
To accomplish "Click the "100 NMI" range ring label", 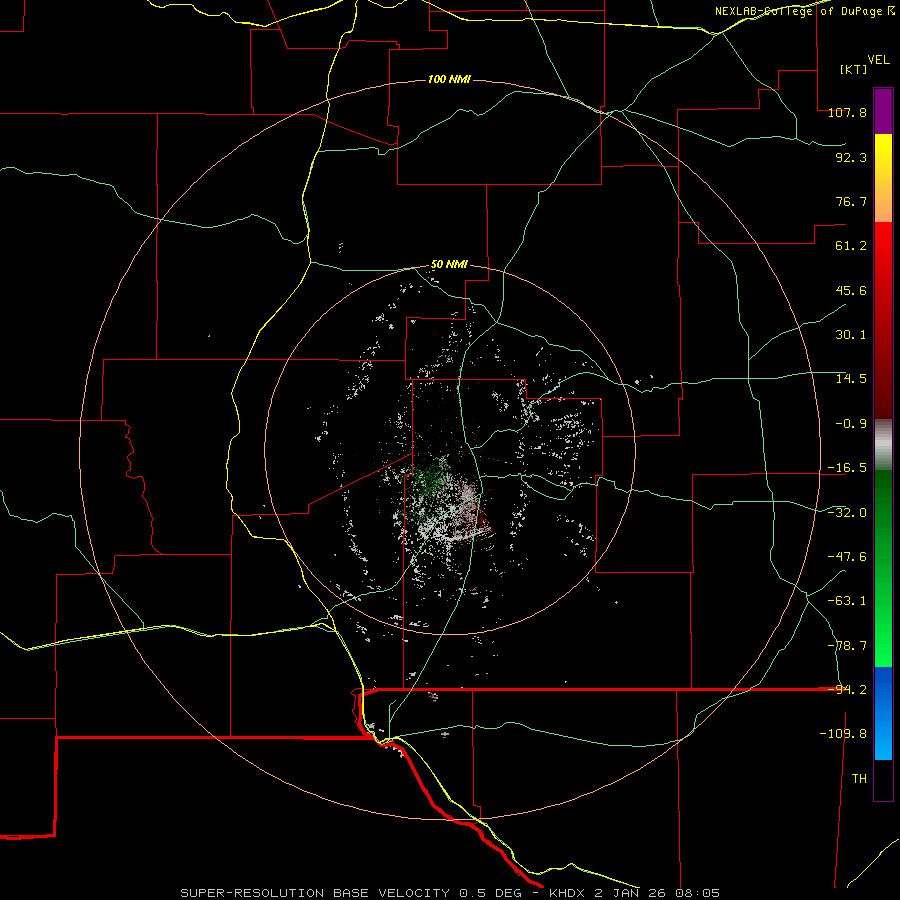I will [x=449, y=79].
